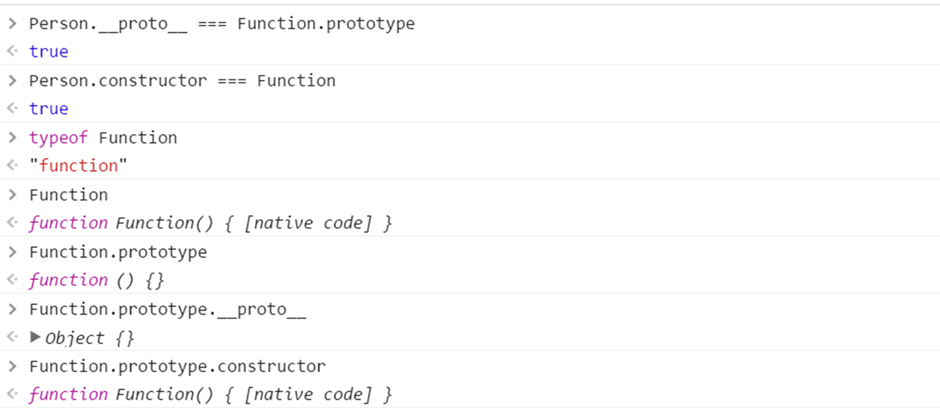Click the true result under Person.constructor comparison
This screenshot has width=940, height=412.
[48, 108]
